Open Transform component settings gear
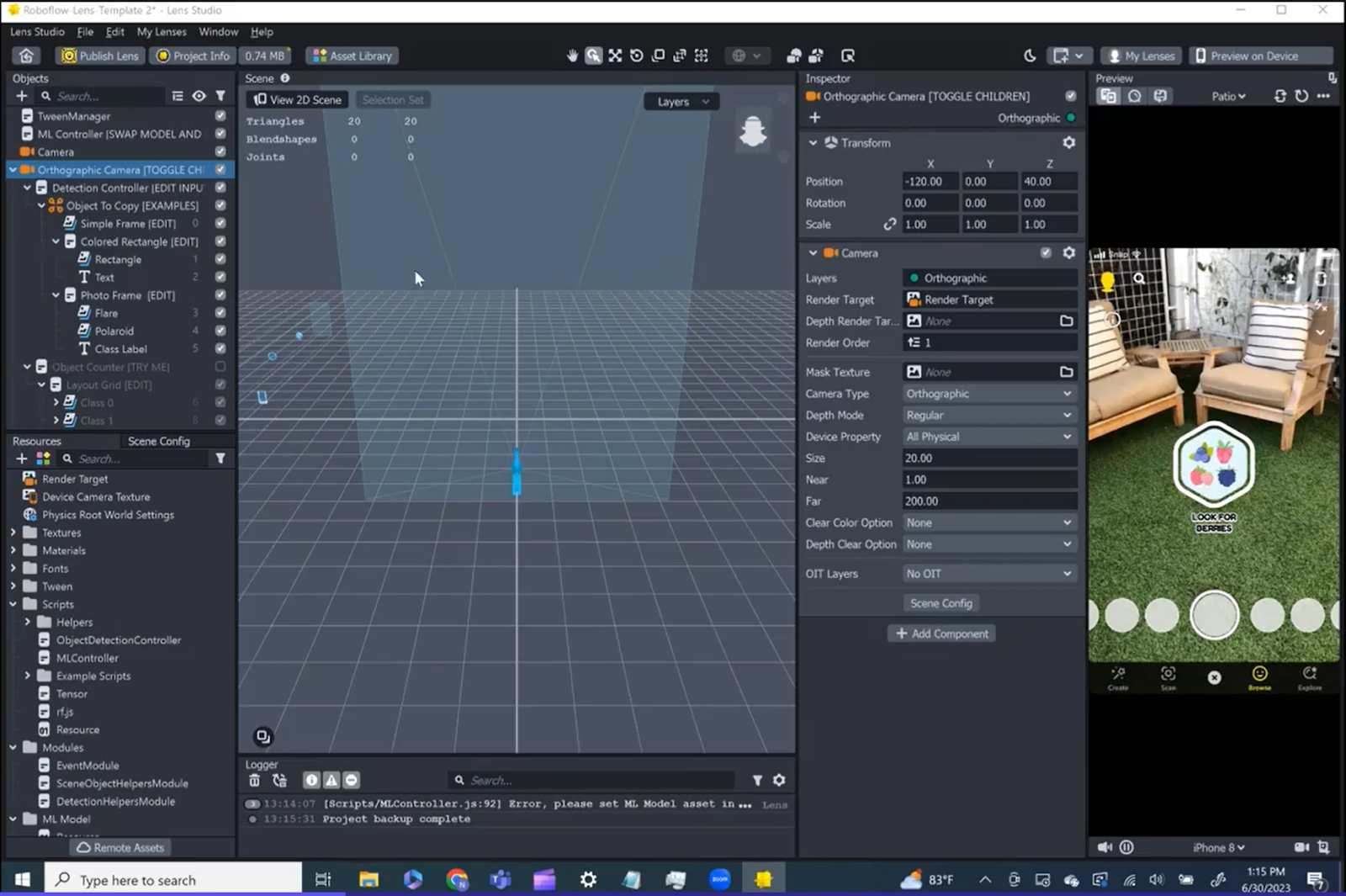Screen dimensions: 1346x896 [1068, 143]
